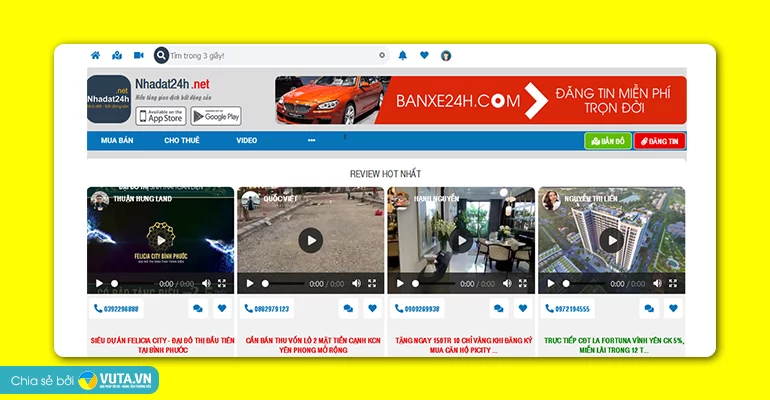Play the Thuận Hưng Land video via the center button
Viewport: 770px width, 400px height.
[x=161, y=240]
